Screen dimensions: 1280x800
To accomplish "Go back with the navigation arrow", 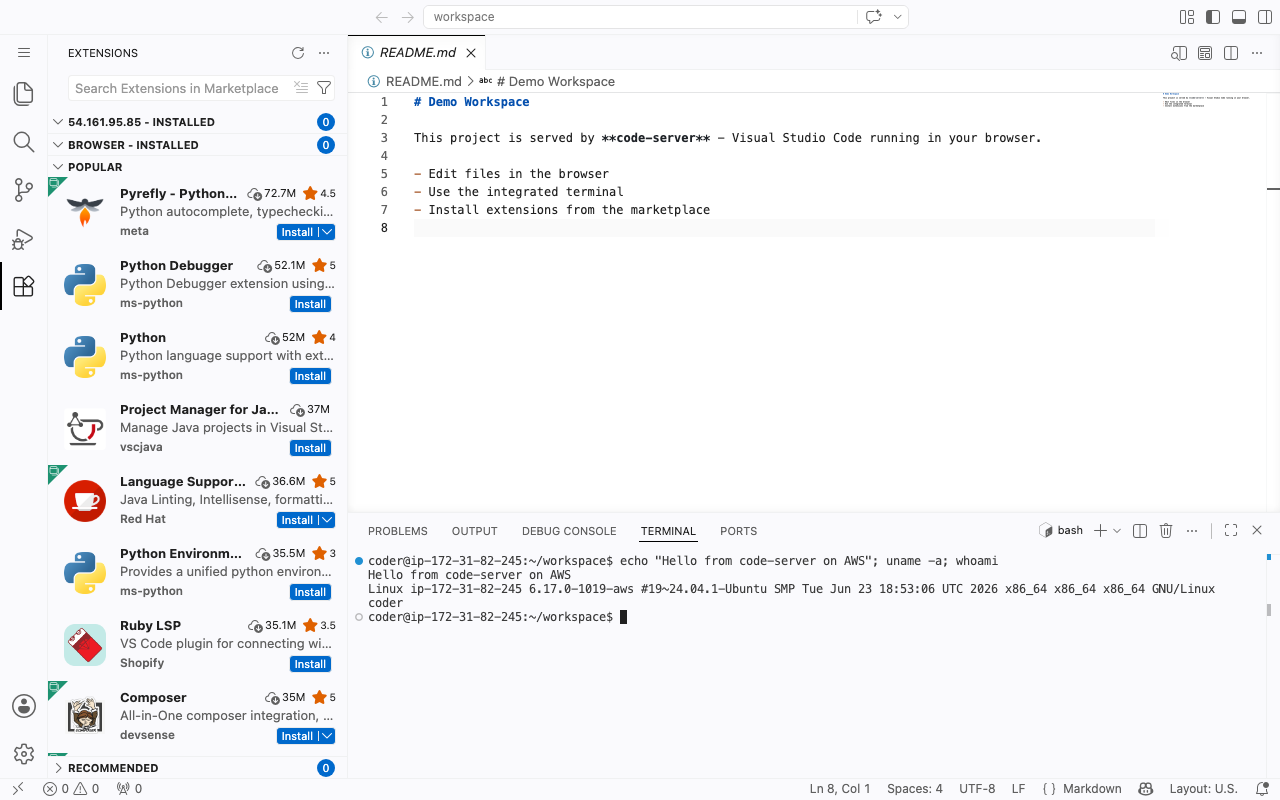I will (382, 17).
